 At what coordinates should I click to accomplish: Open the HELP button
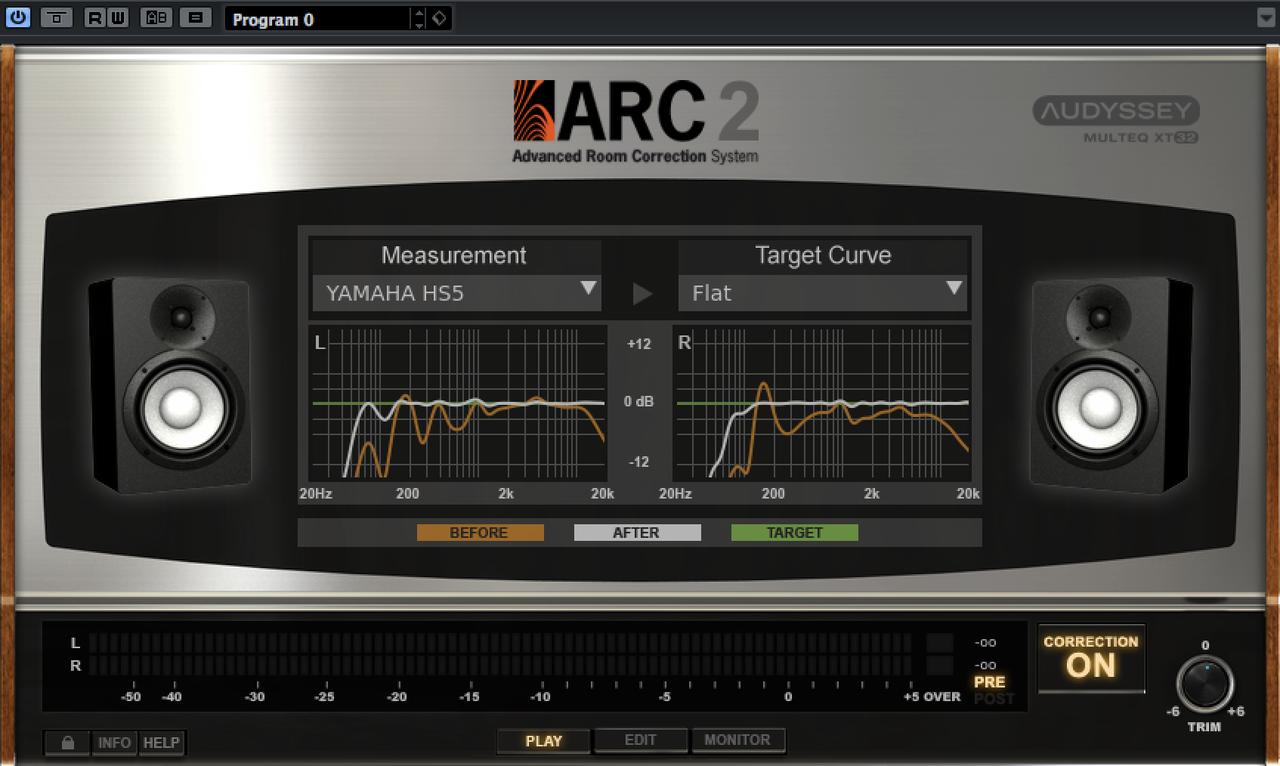pyautogui.click(x=161, y=743)
